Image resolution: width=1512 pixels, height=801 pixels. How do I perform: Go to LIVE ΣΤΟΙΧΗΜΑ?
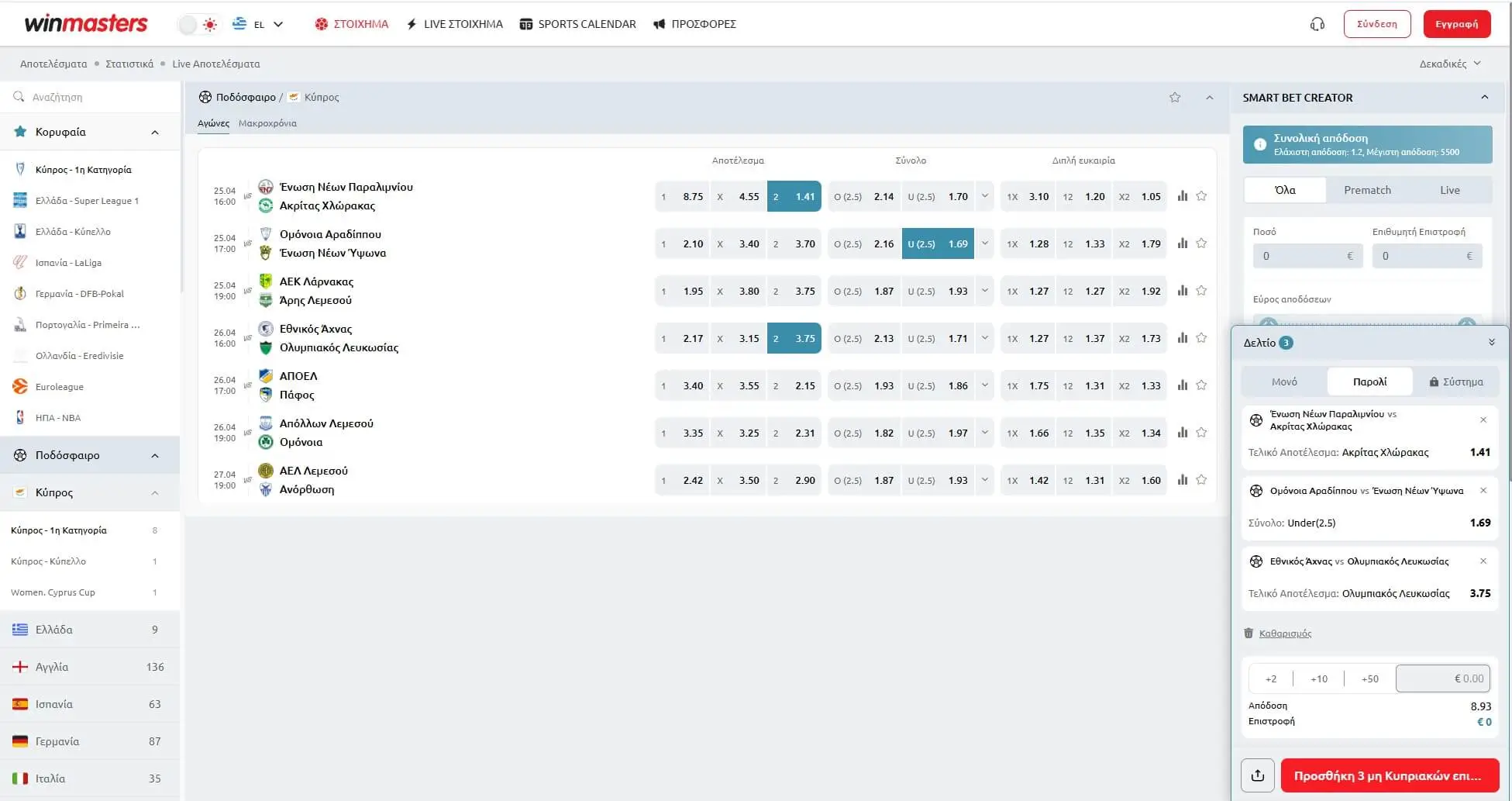coord(455,24)
